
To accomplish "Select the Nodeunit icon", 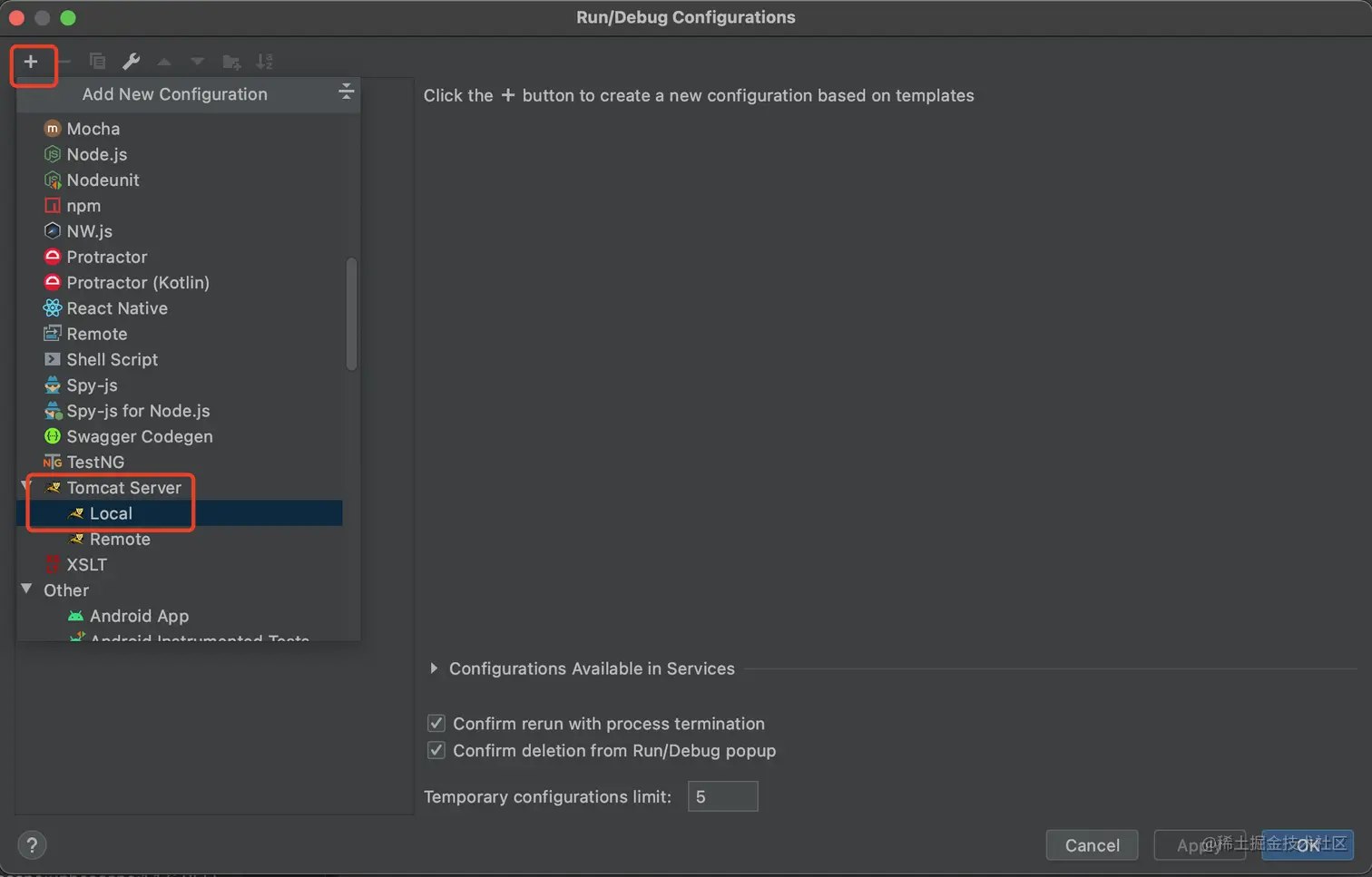I will point(53,180).
